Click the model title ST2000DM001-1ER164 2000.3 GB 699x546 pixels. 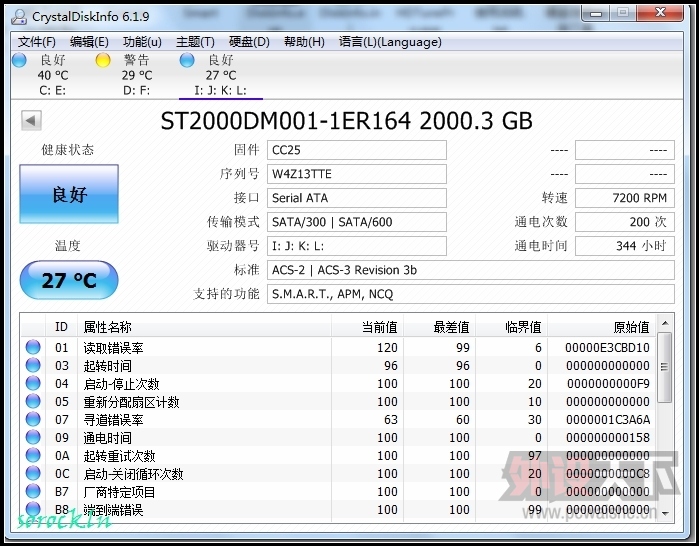click(x=346, y=121)
